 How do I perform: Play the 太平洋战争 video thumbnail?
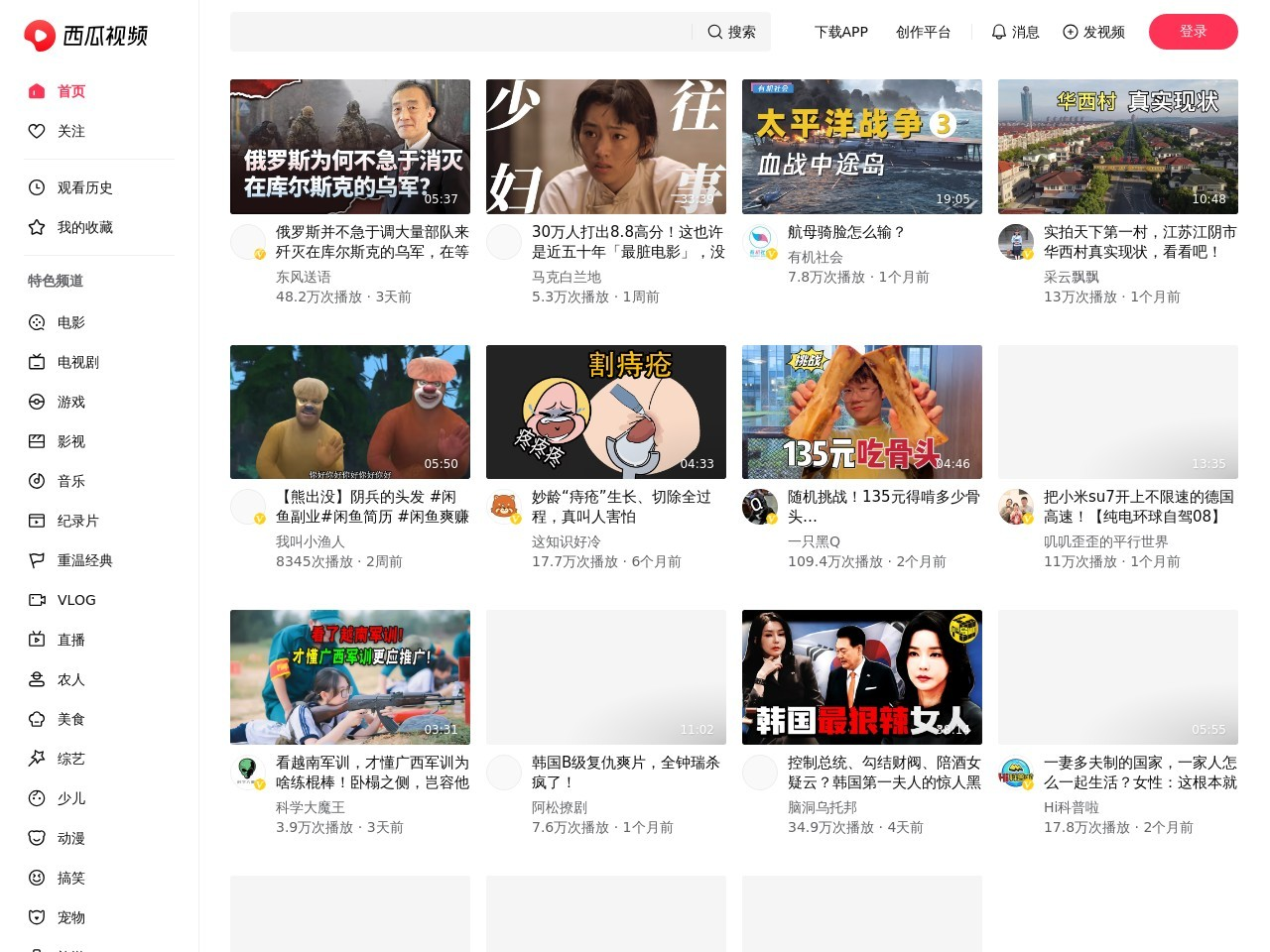[x=862, y=147]
